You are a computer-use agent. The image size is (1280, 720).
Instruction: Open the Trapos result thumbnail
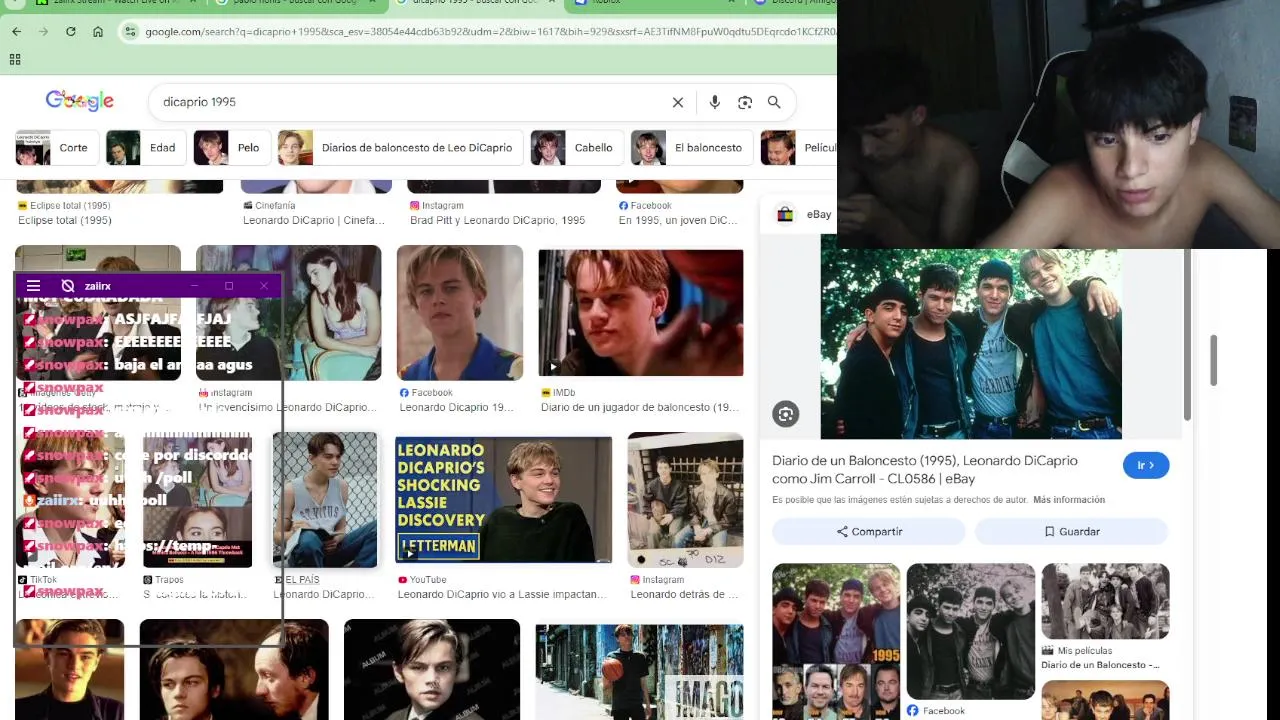tap(198, 500)
